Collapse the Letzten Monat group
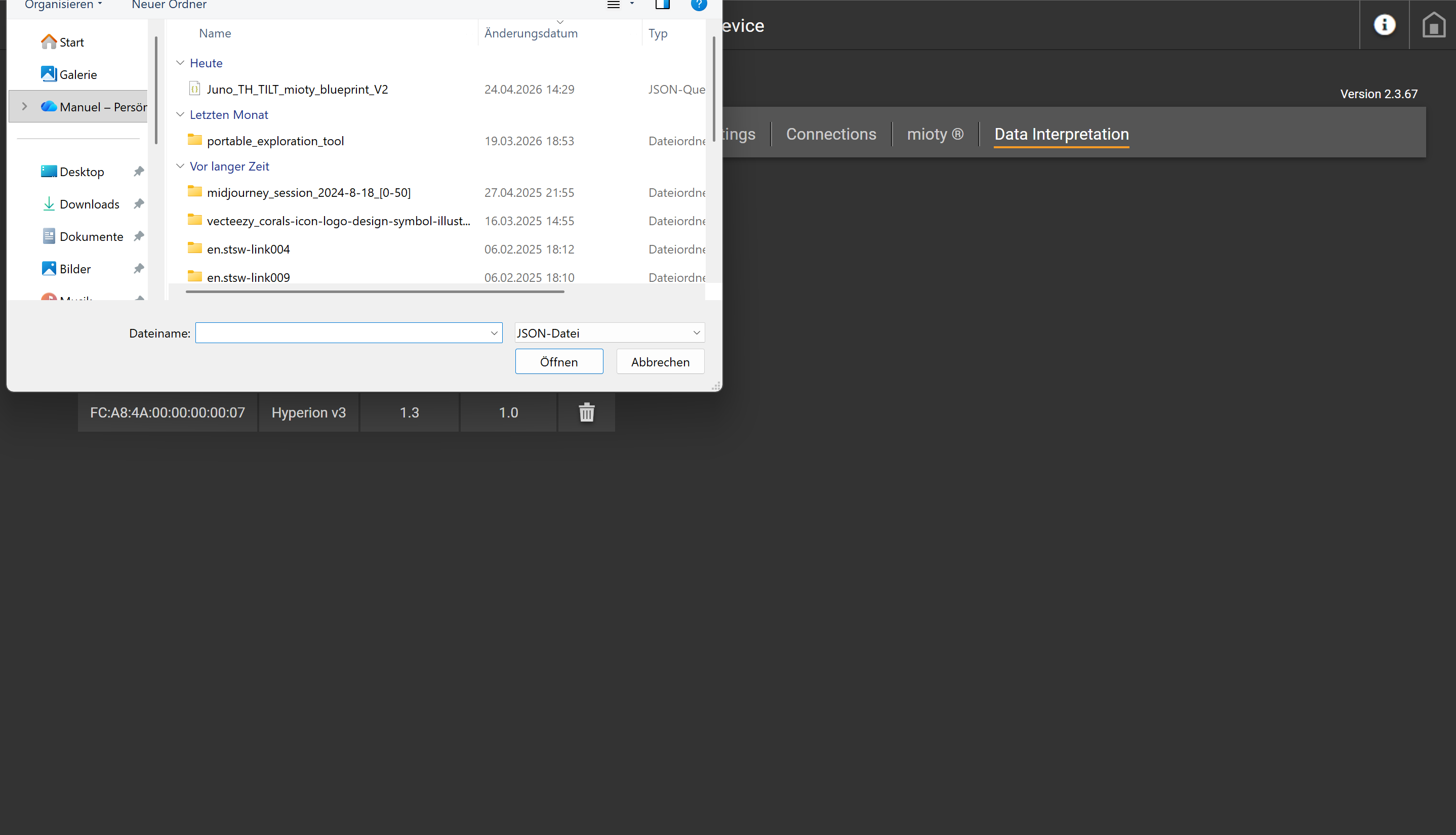1456x835 pixels. coord(180,114)
